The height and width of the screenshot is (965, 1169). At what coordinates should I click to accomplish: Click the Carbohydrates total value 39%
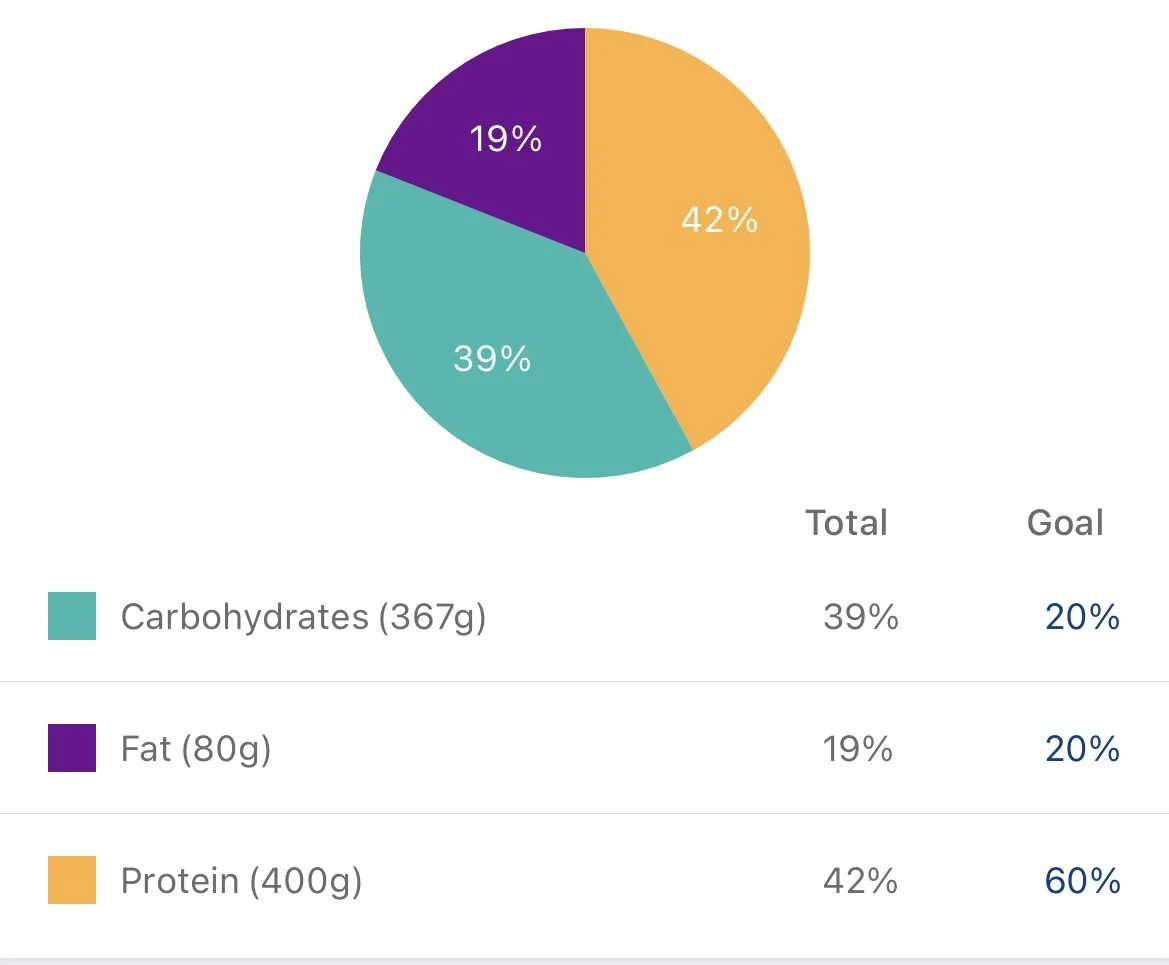pyautogui.click(x=861, y=617)
